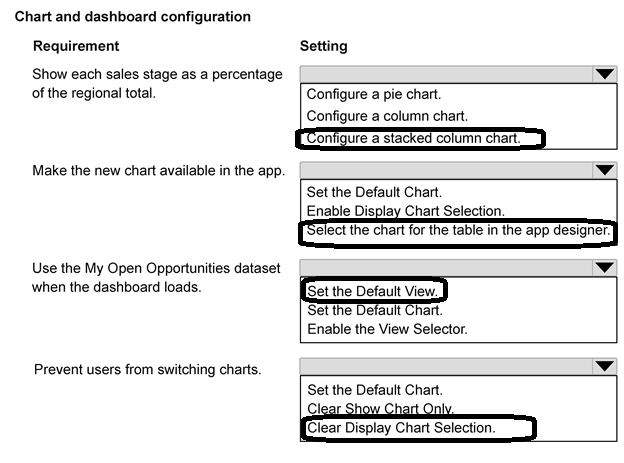Choose 'Set the Default Chart.' in fourth list
The width and height of the screenshot is (624, 463).
pos(375,390)
